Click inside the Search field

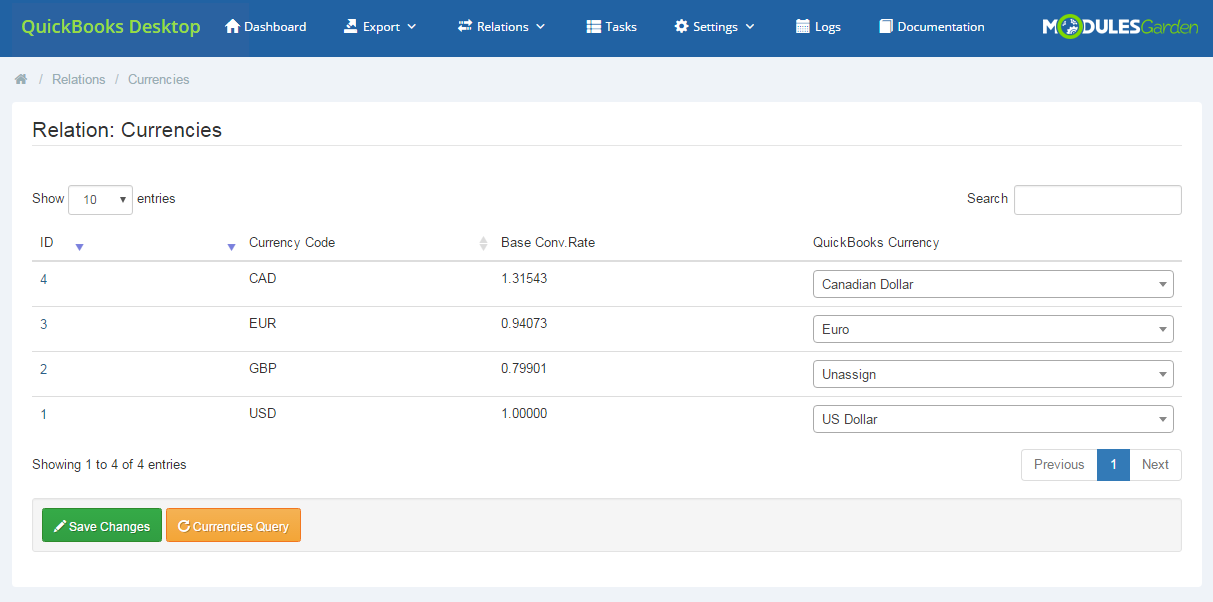[1097, 200]
